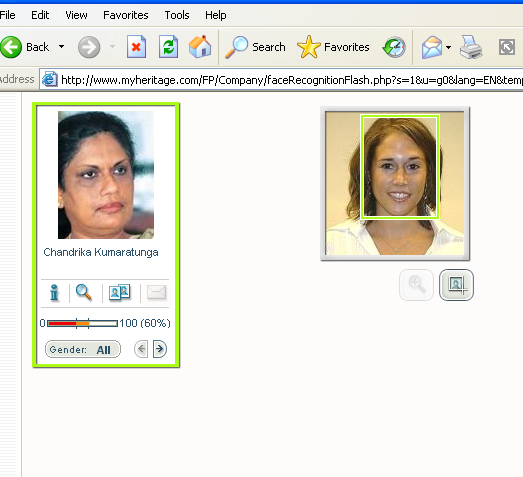The image size is (523, 477).
Task: Click the Refresh toolbar icon
Action: pos(168,47)
